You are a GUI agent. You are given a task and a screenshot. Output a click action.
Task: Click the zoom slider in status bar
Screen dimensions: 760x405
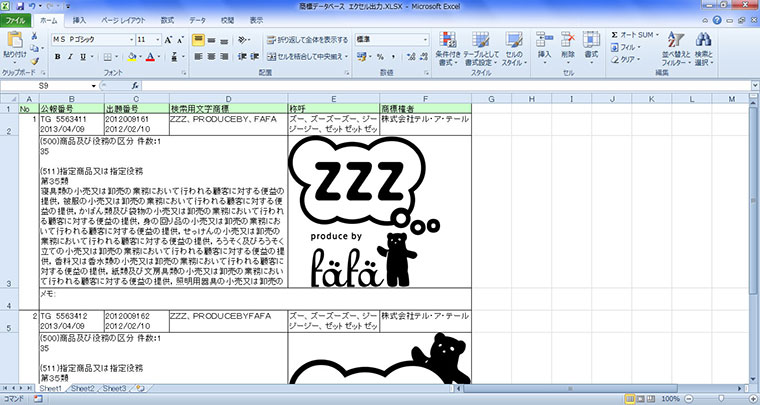[720, 399]
